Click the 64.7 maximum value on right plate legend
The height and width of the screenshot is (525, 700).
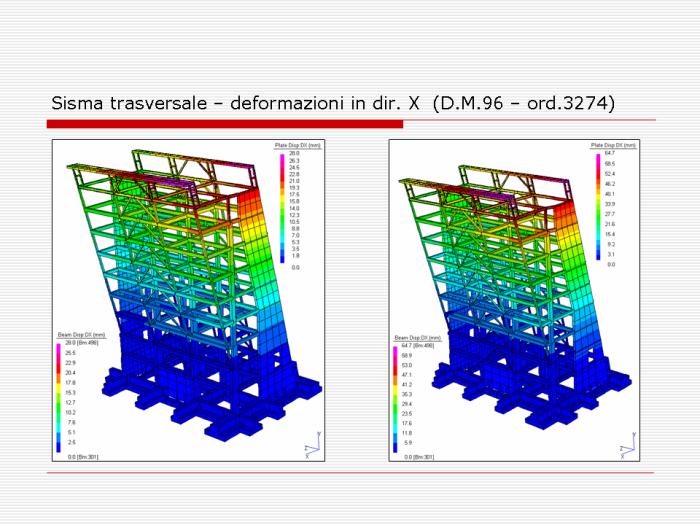click(610, 153)
